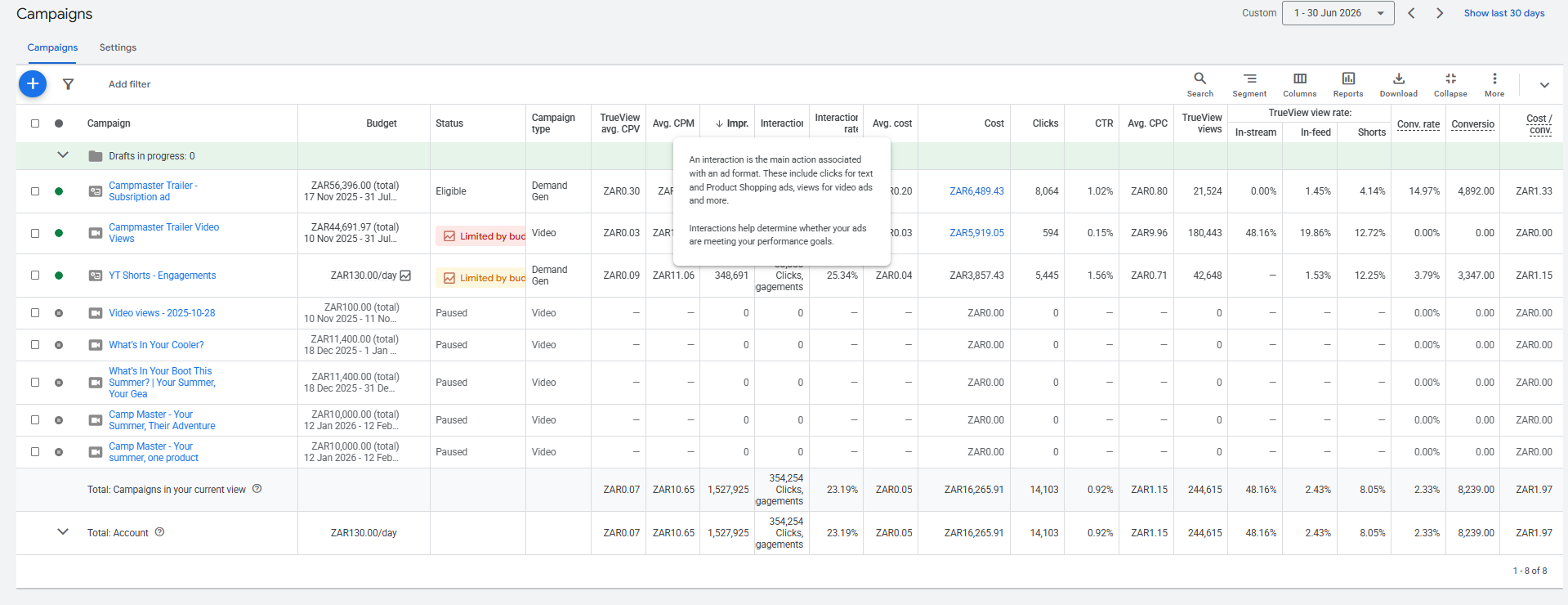Click the Add filter field
The image size is (1568, 605).
coord(129,84)
